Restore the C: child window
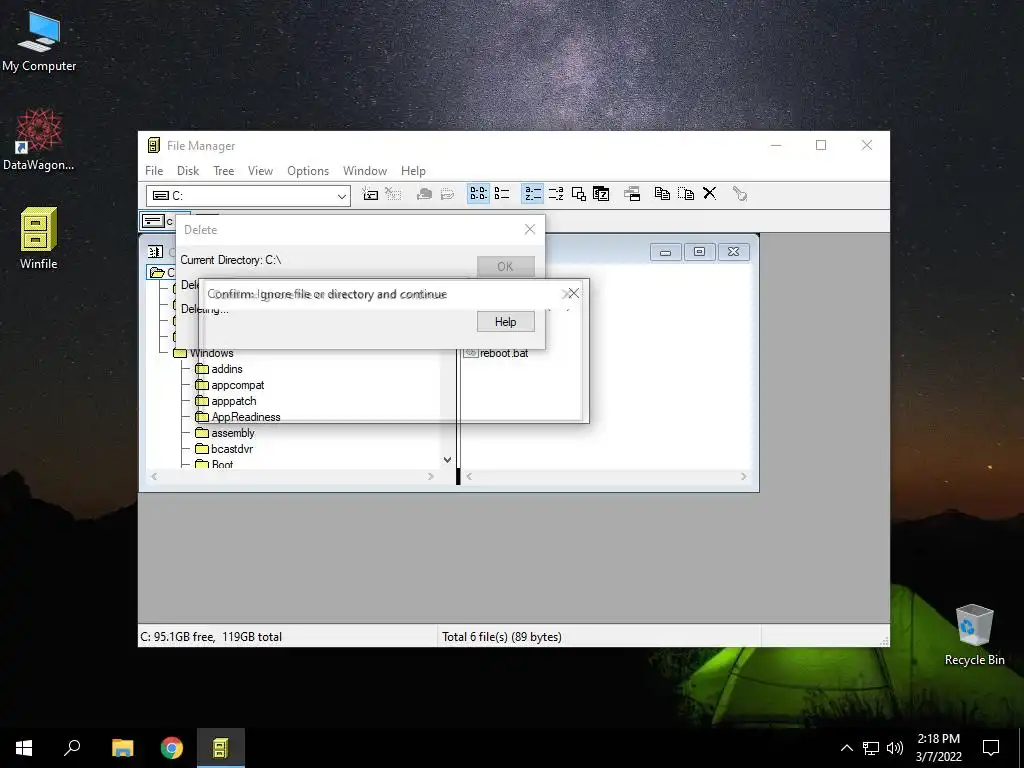This screenshot has height=768, width=1024. click(x=699, y=252)
